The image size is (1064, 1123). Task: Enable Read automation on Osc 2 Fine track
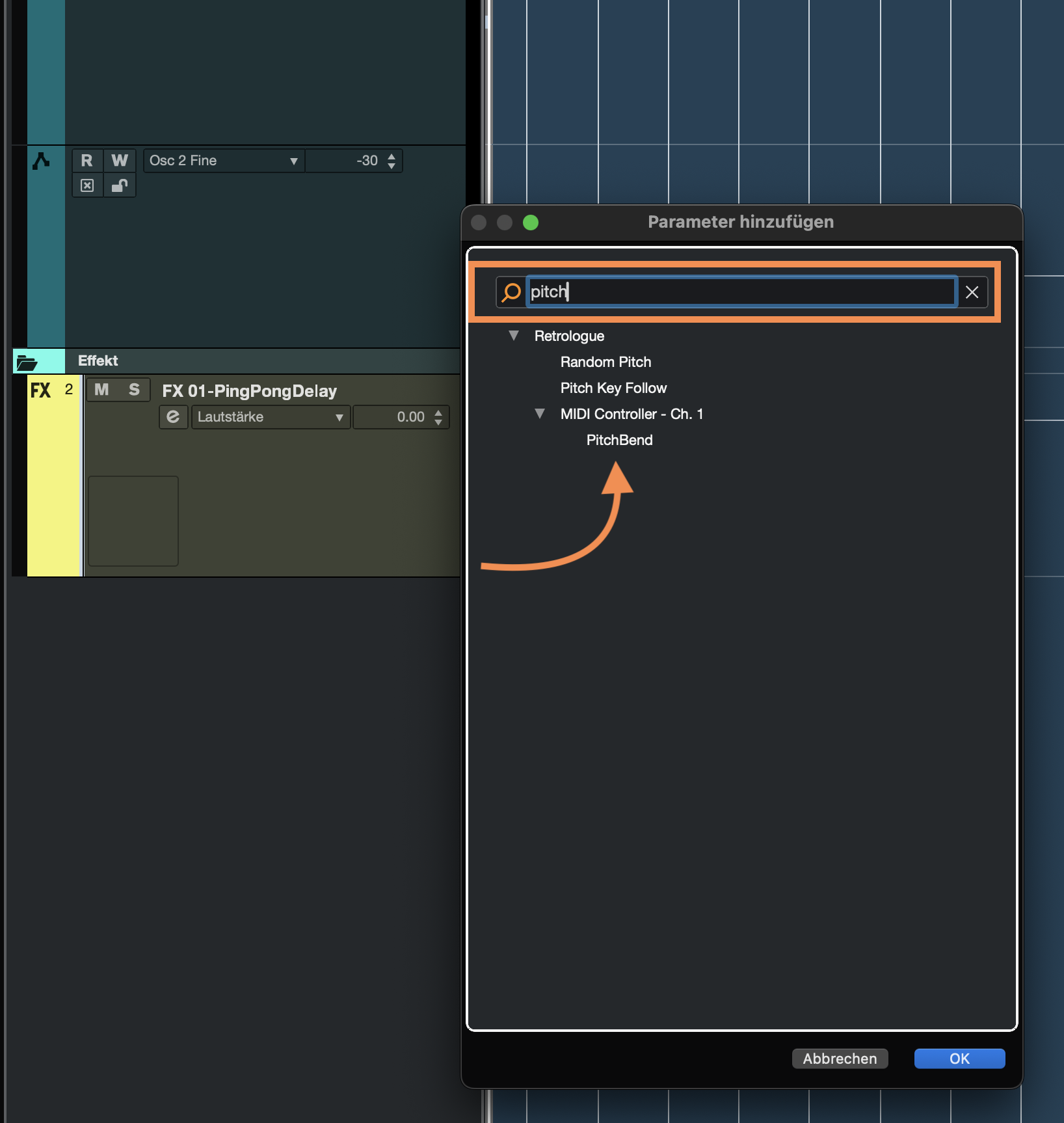coord(87,161)
